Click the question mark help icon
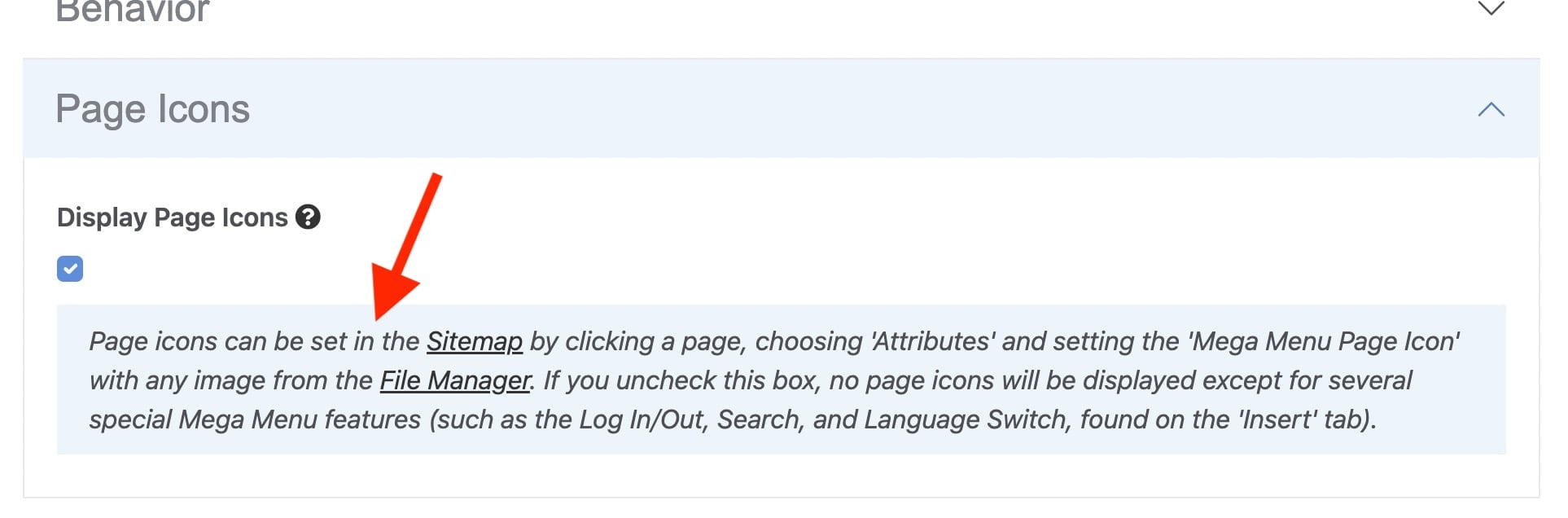 point(308,217)
